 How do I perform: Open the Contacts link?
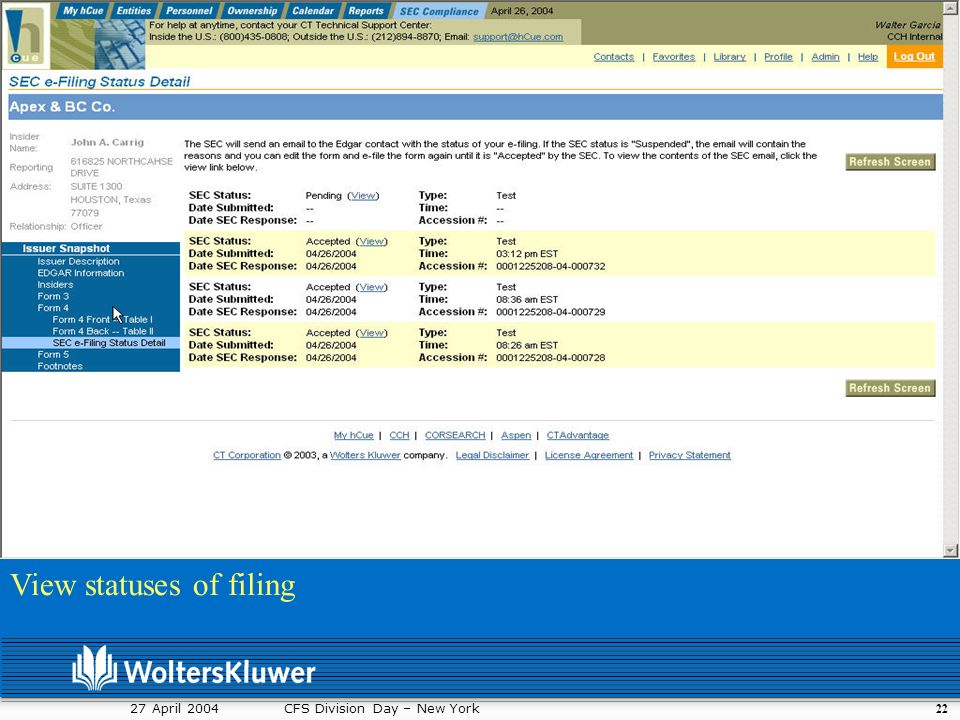613,57
